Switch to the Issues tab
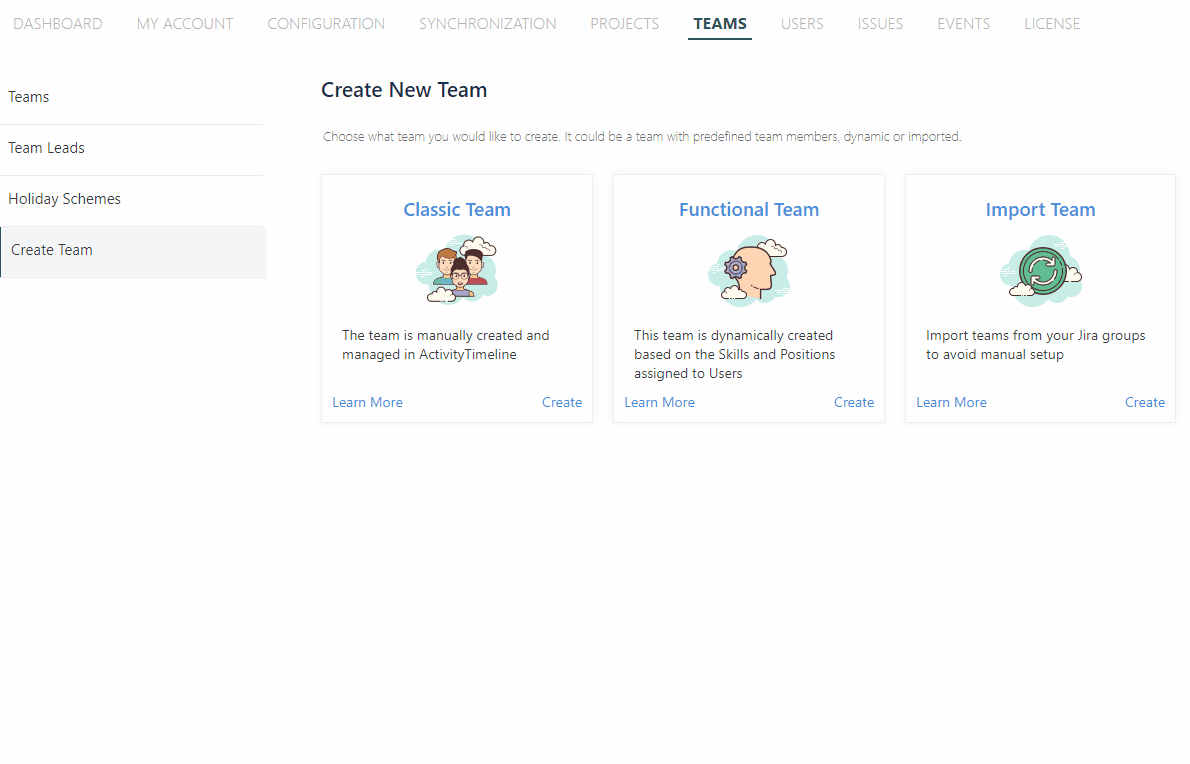The image size is (1190, 764). [x=880, y=24]
